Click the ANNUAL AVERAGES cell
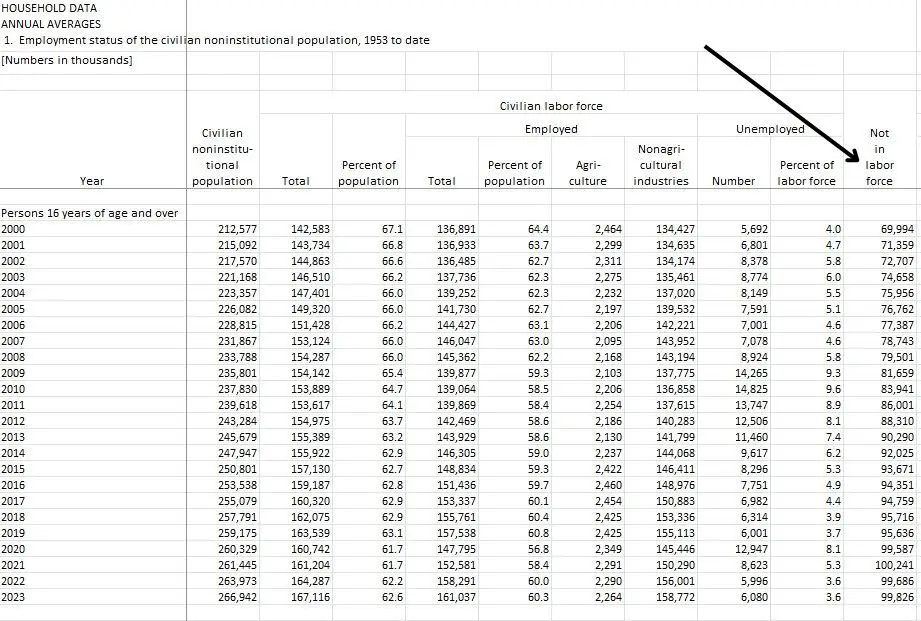The width and height of the screenshot is (921, 621). coord(51,24)
